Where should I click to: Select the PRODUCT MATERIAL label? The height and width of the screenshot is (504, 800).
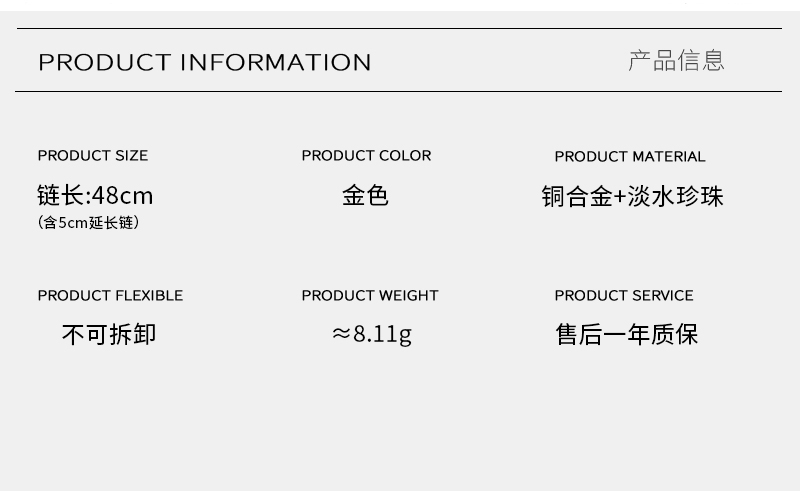click(x=630, y=157)
